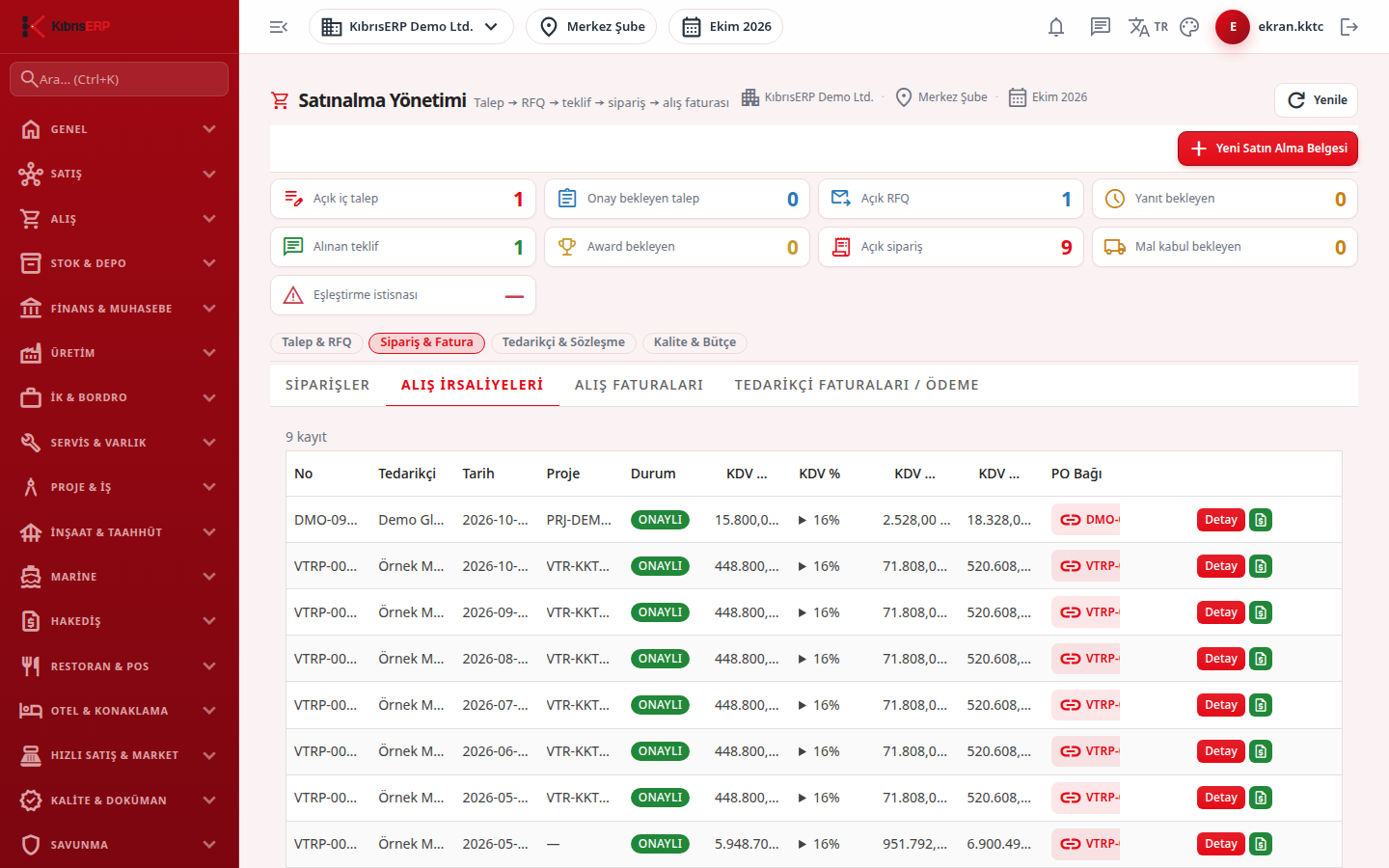Expand the Satış sidebar section
This screenshot has width=1389, height=868.
(x=120, y=174)
